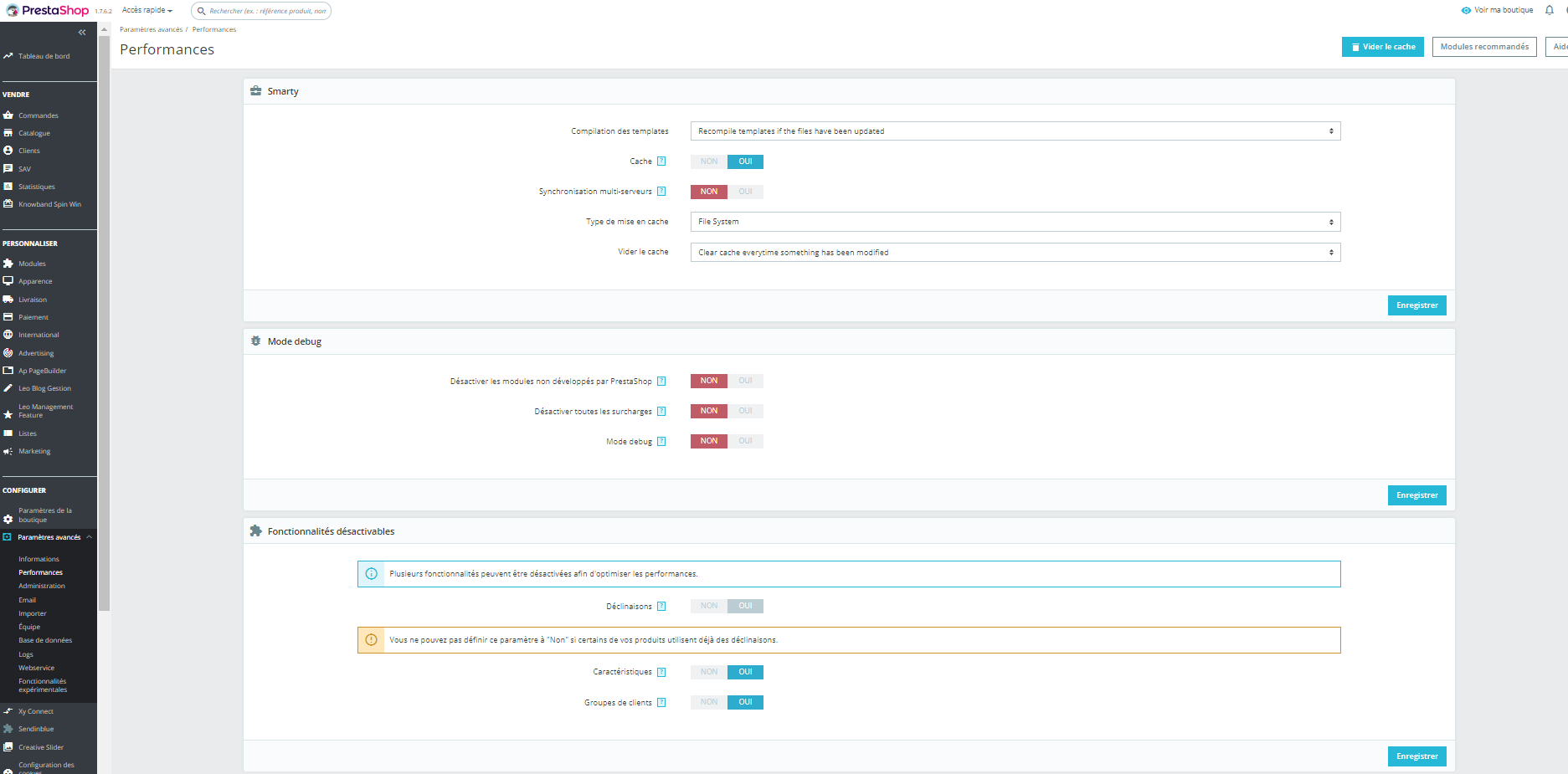Open Fonctionnalités expérimentales submenu item
This screenshot has height=774, width=1568.
[43, 685]
